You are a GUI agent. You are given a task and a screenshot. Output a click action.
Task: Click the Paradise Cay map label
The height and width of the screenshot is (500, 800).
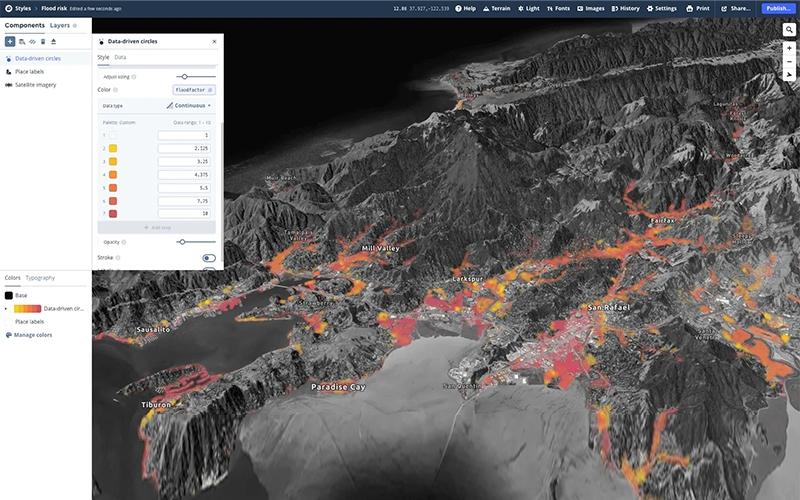coord(338,387)
